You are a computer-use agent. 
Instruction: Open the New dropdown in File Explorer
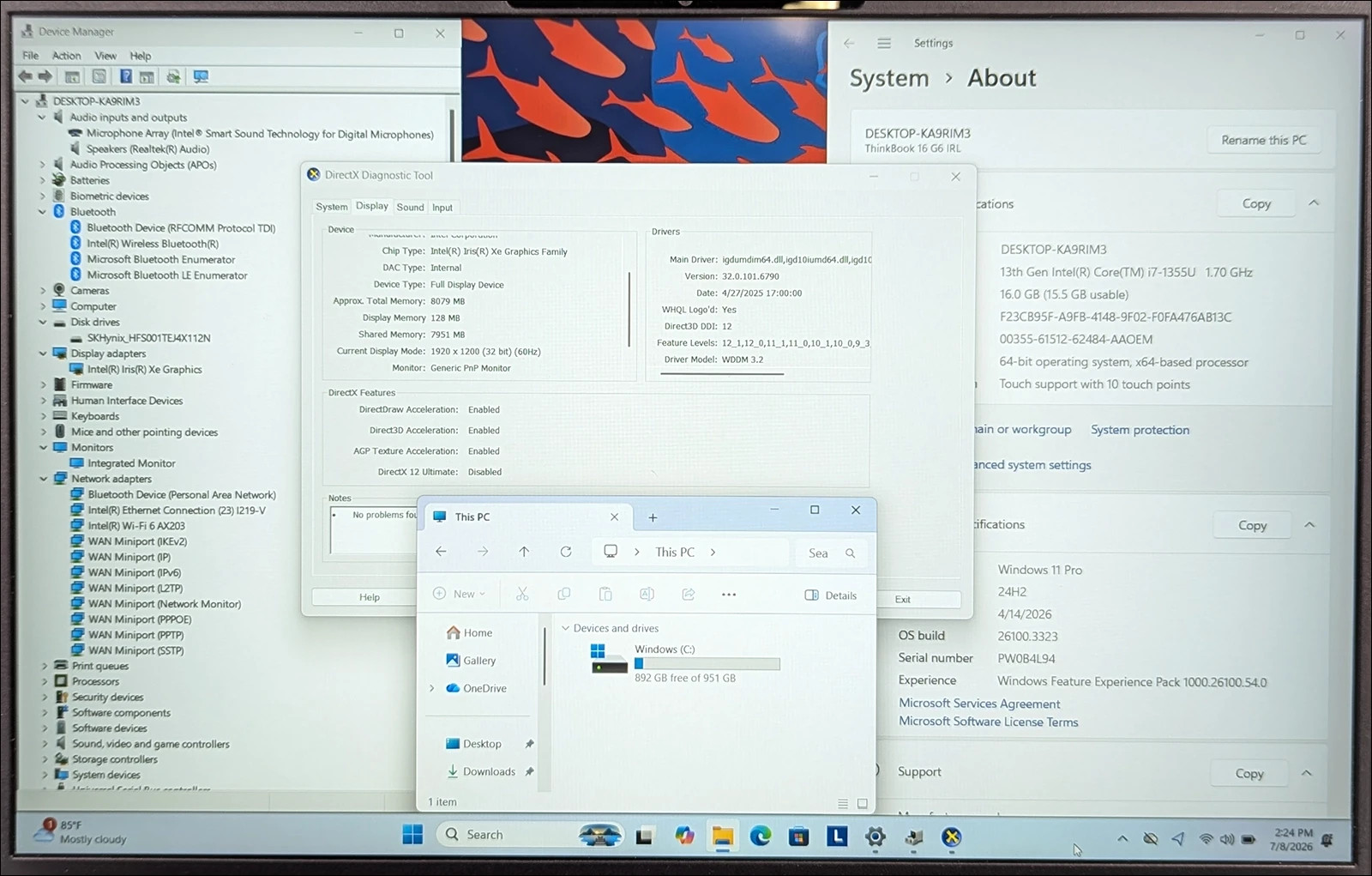[460, 594]
